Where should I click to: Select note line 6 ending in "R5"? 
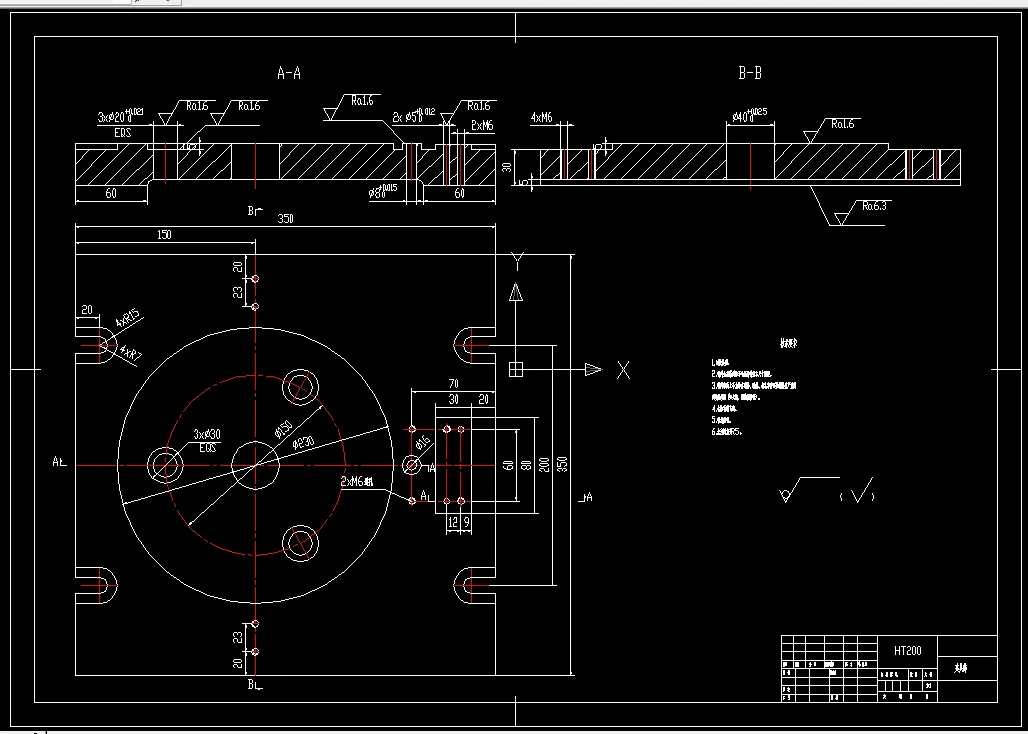pos(726,433)
